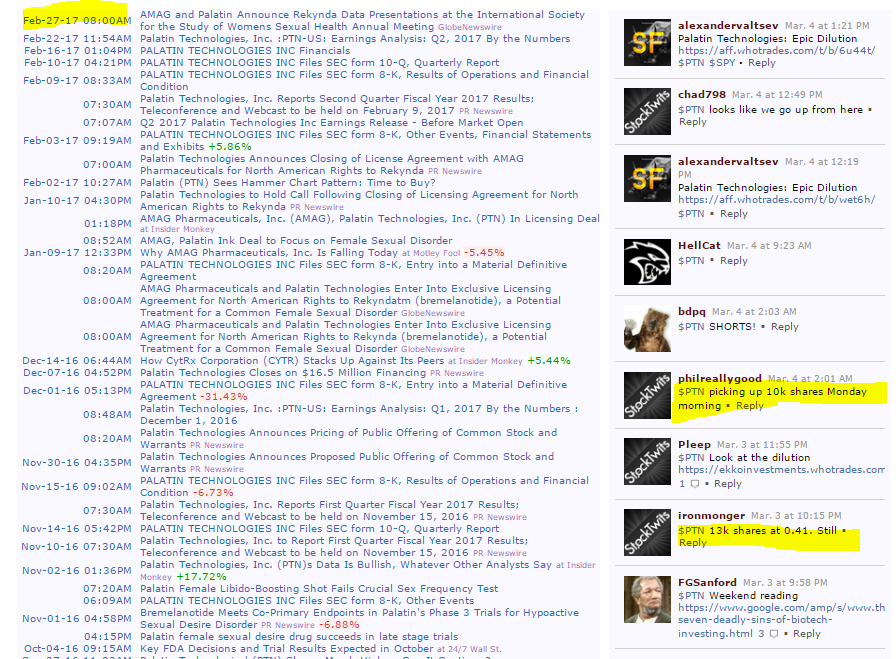Image resolution: width=896 pixels, height=659 pixels.
Task: Open the aff.whotrades.com wet6h link
Action: pos(776,200)
